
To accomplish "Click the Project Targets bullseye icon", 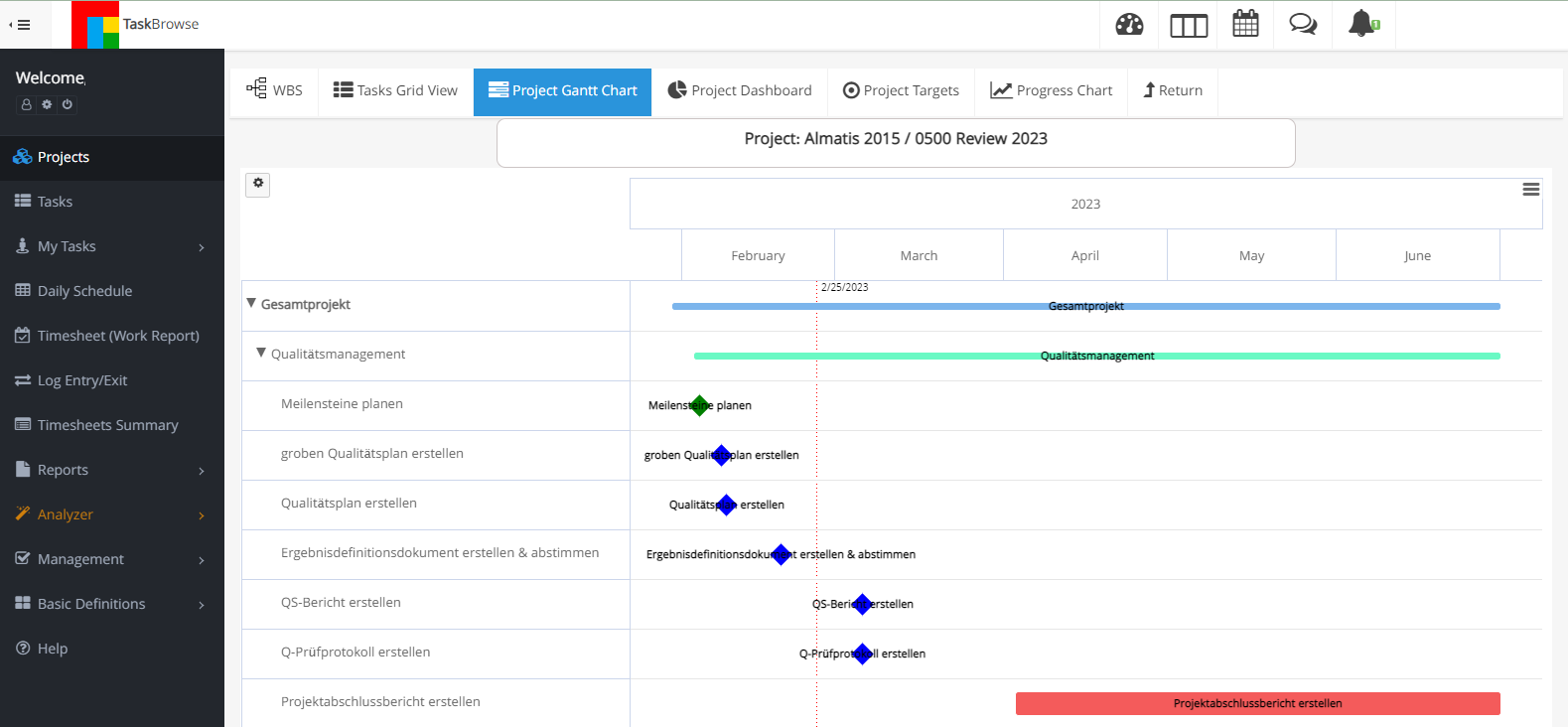I will click(x=851, y=90).
